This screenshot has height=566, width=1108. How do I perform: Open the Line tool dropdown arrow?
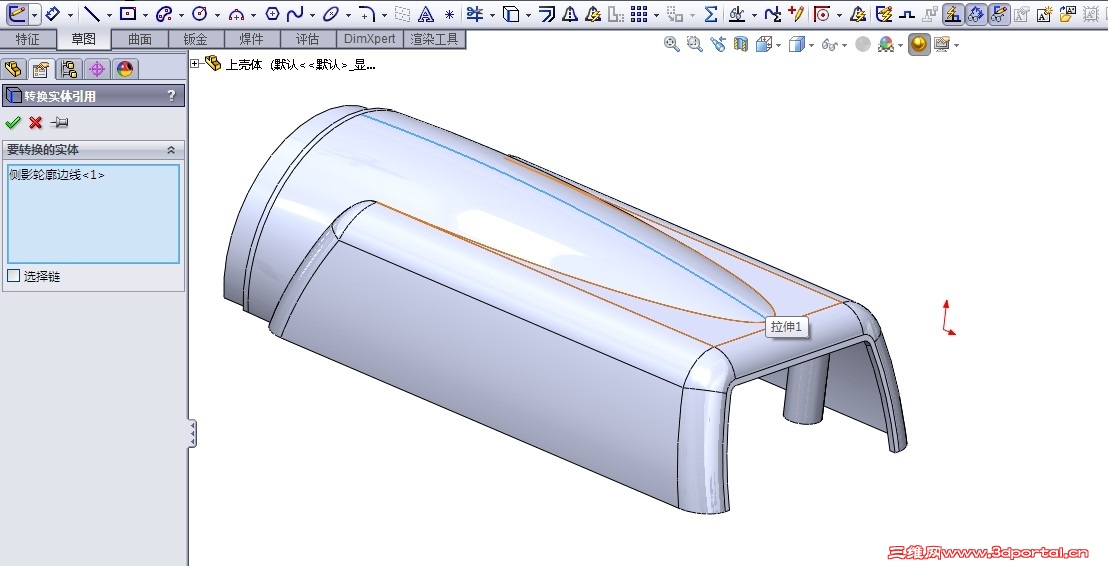(x=109, y=15)
